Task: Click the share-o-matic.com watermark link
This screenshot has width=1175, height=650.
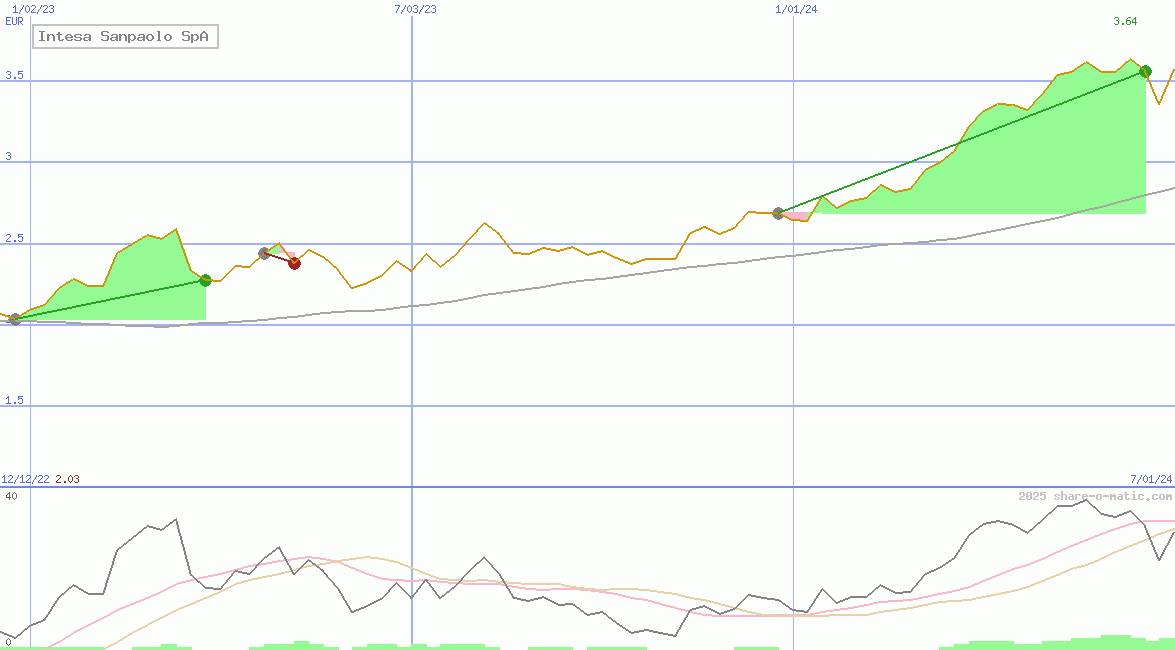Action: click(x=1094, y=496)
